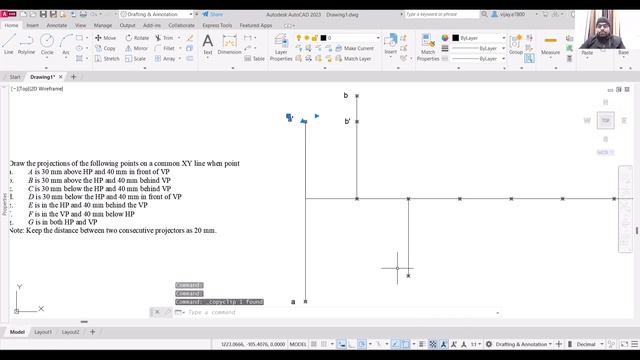Switch to the Insert ribbon tab
The height and width of the screenshot is (360, 640).
(33, 25)
